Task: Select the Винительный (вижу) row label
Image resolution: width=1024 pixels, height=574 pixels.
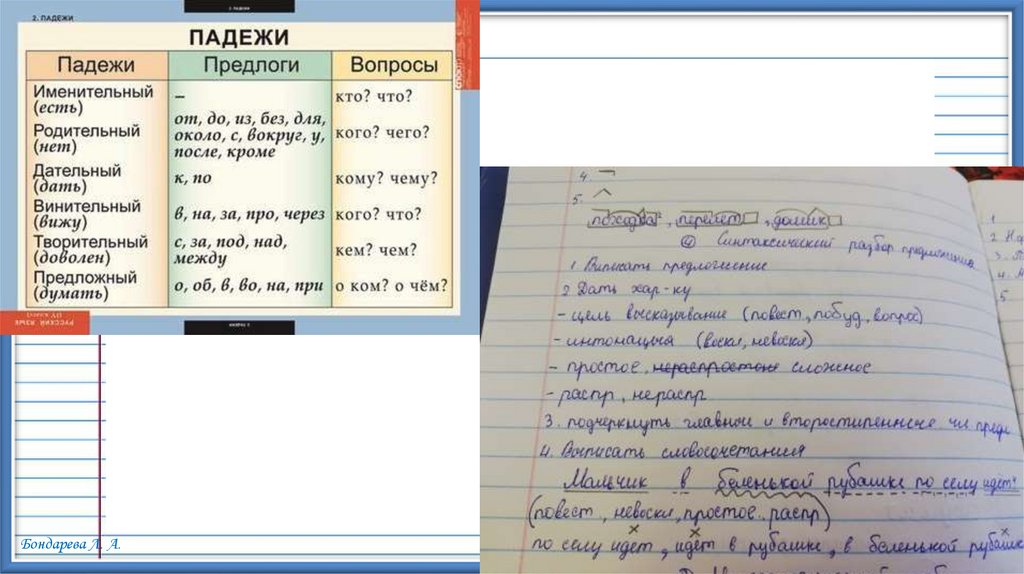Action: coord(85,213)
